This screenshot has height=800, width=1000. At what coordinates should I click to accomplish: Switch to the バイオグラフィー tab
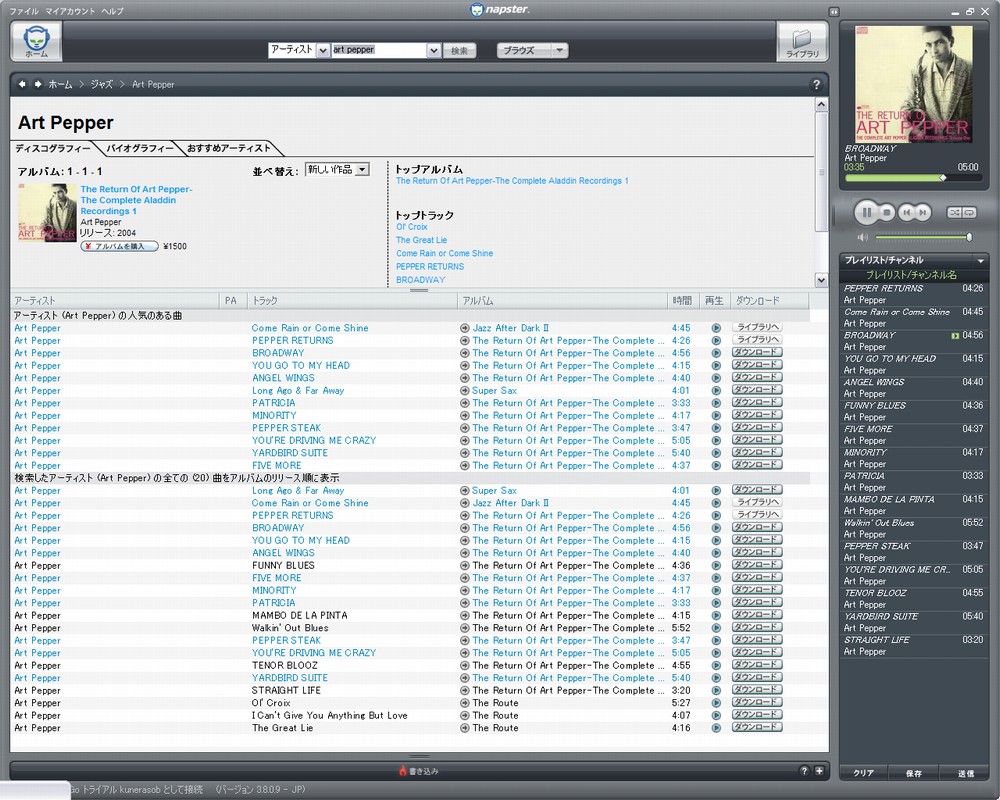pos(140,148)
